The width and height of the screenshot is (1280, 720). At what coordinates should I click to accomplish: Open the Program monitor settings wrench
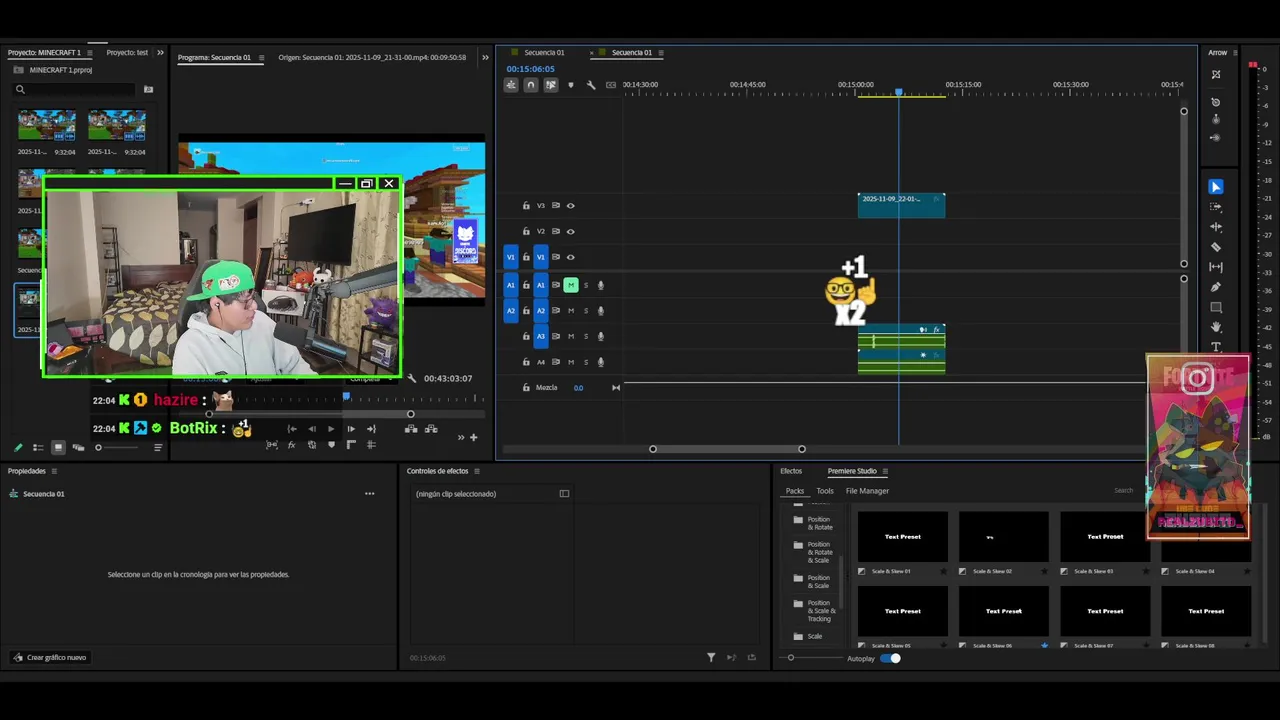click(411, 378)
